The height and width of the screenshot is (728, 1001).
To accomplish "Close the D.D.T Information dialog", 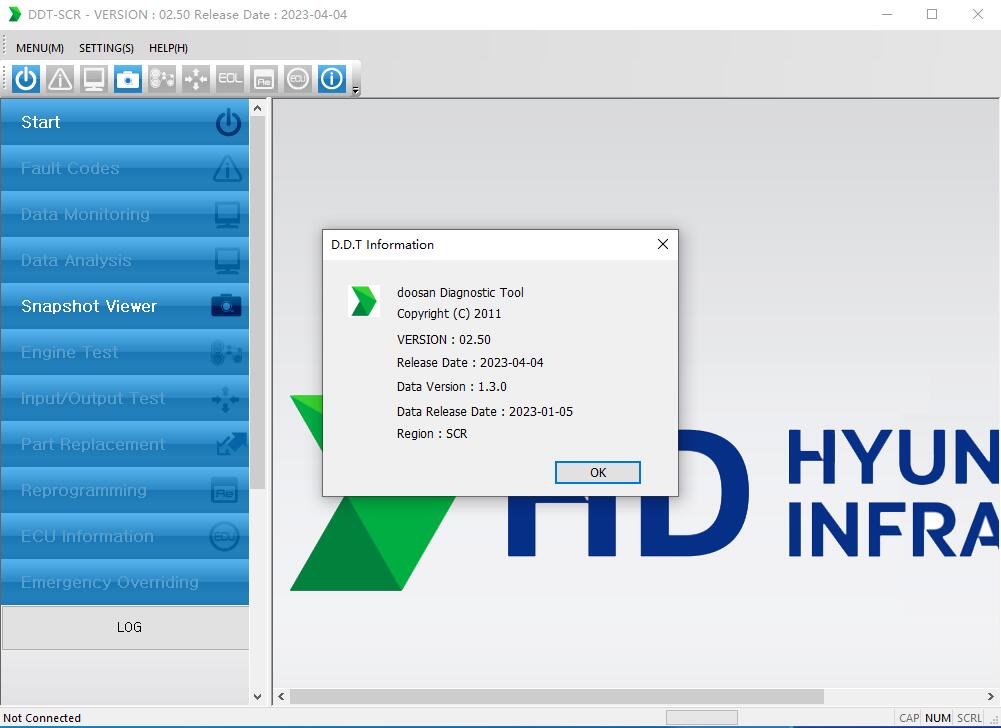I will (663, 244).
